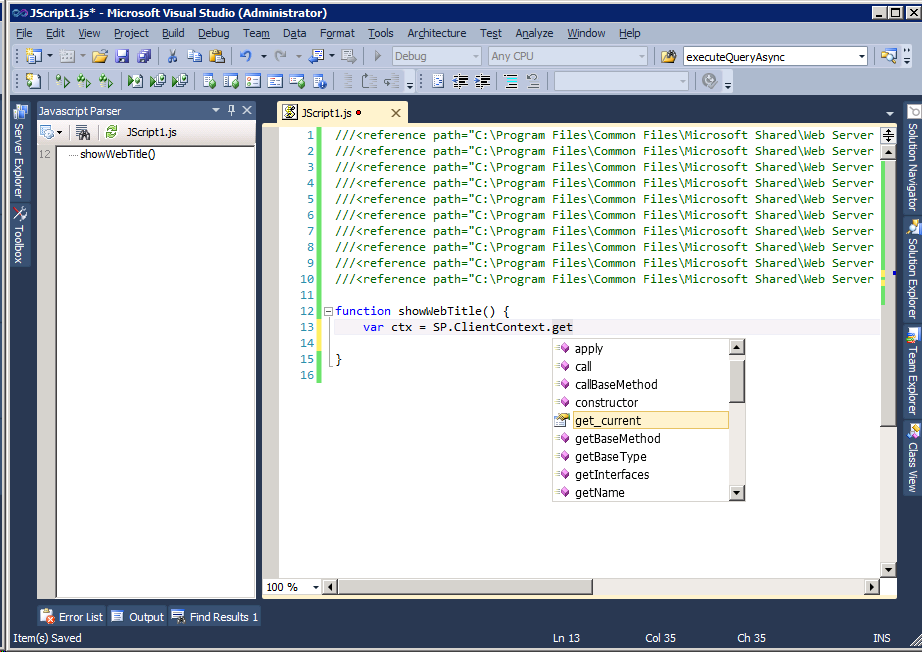Open the Toolbox side panel

20,234
